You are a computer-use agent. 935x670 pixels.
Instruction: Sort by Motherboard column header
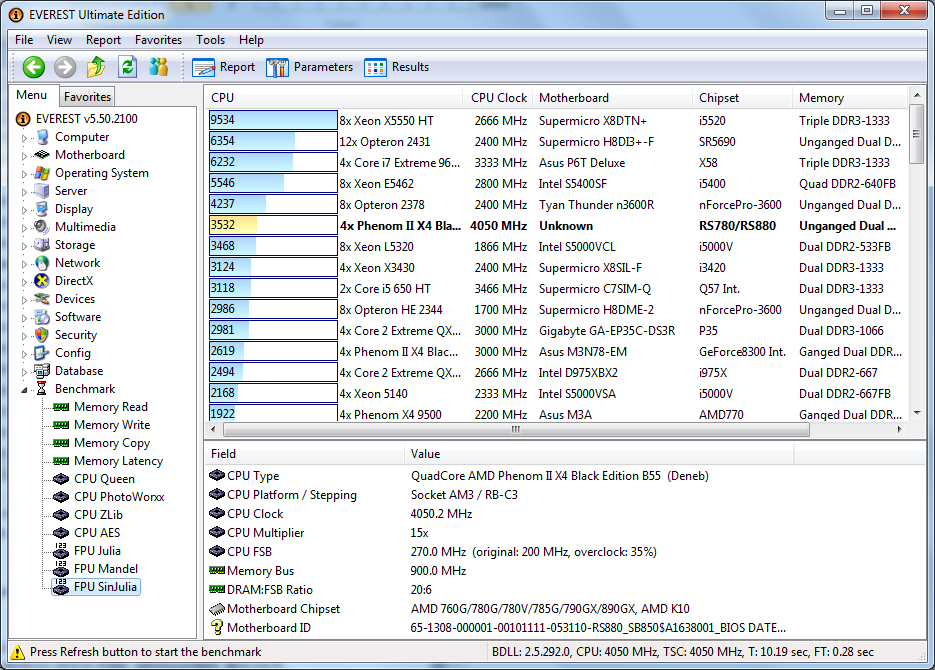pos(612,98)
